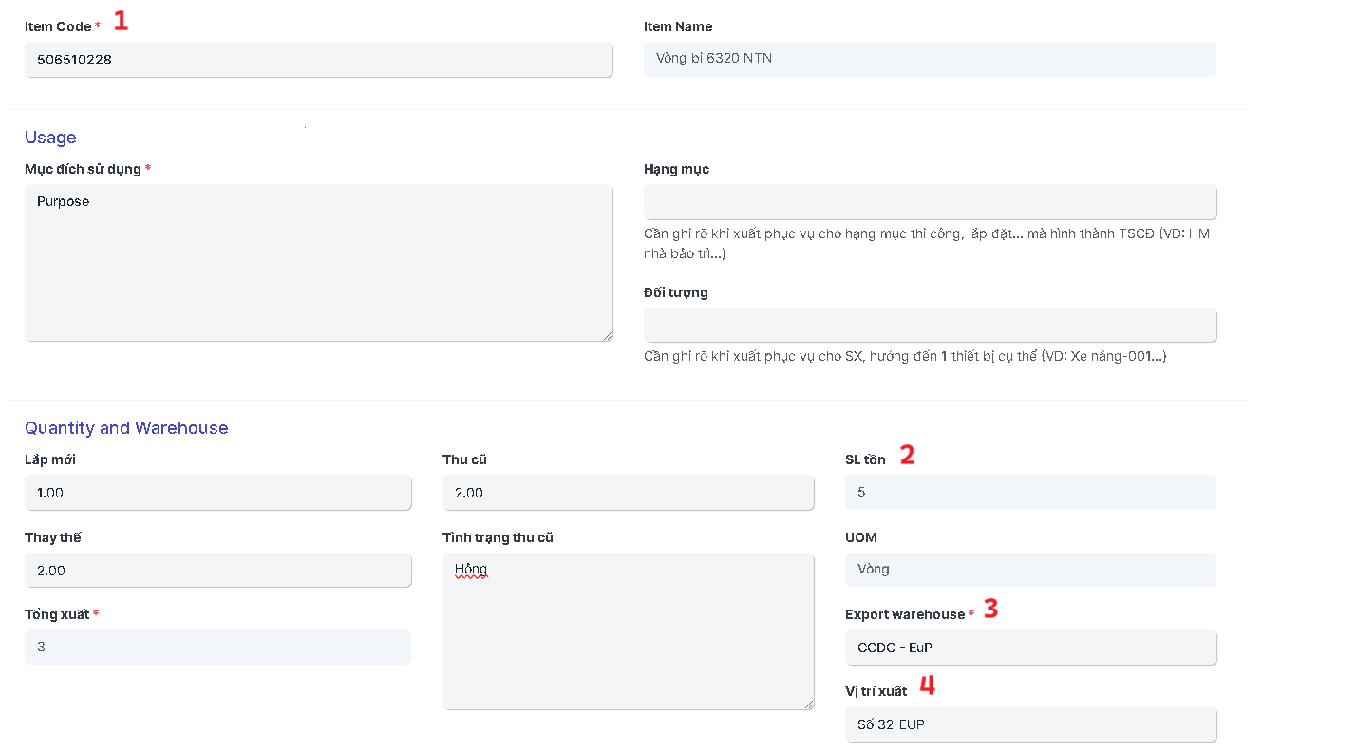This screenshot has height=749, width=1353.
Task: Click the Lắp mới quantity field
Action: coord(217,493)
